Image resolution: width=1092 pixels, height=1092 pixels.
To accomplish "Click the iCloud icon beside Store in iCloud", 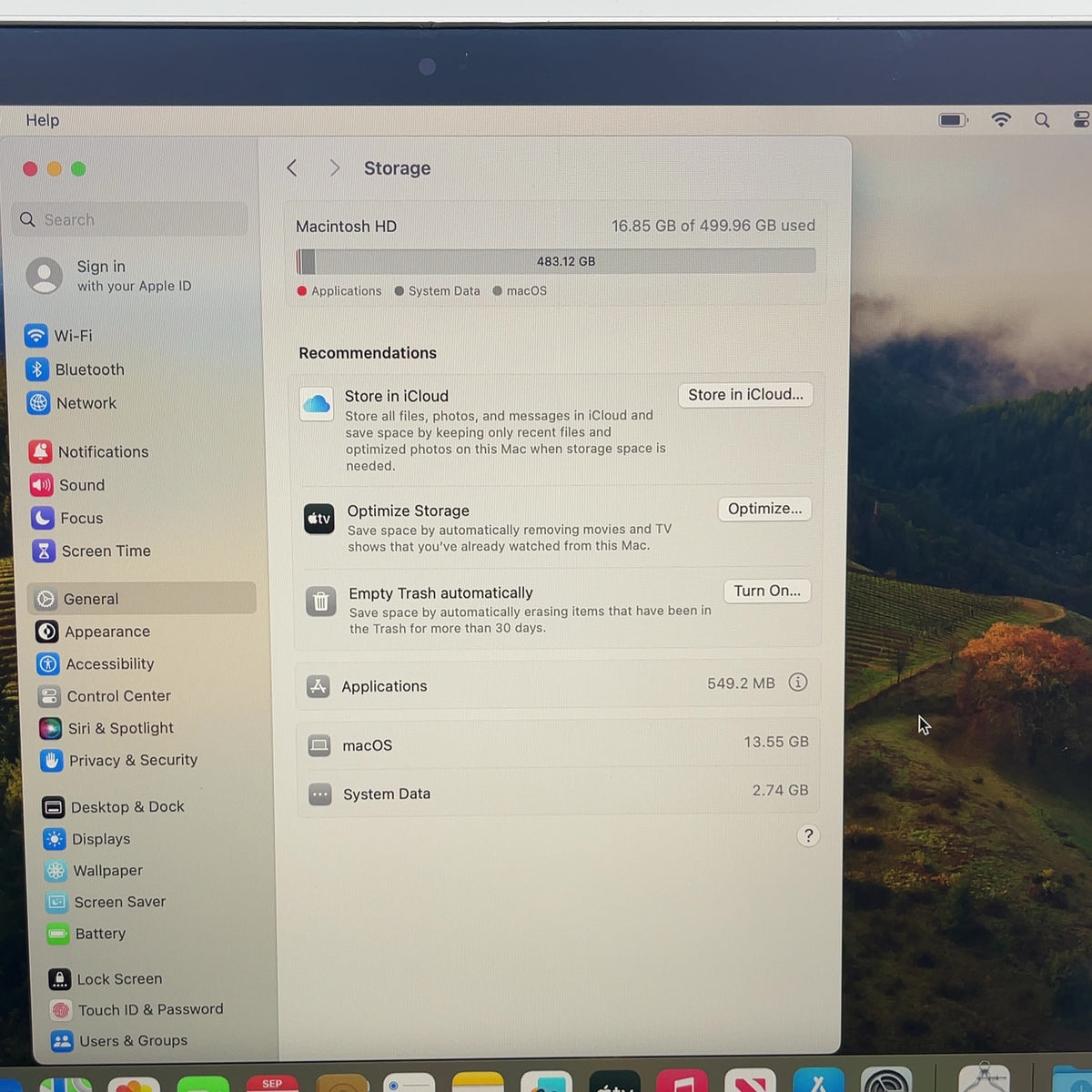I will click(x=317, y=403).
